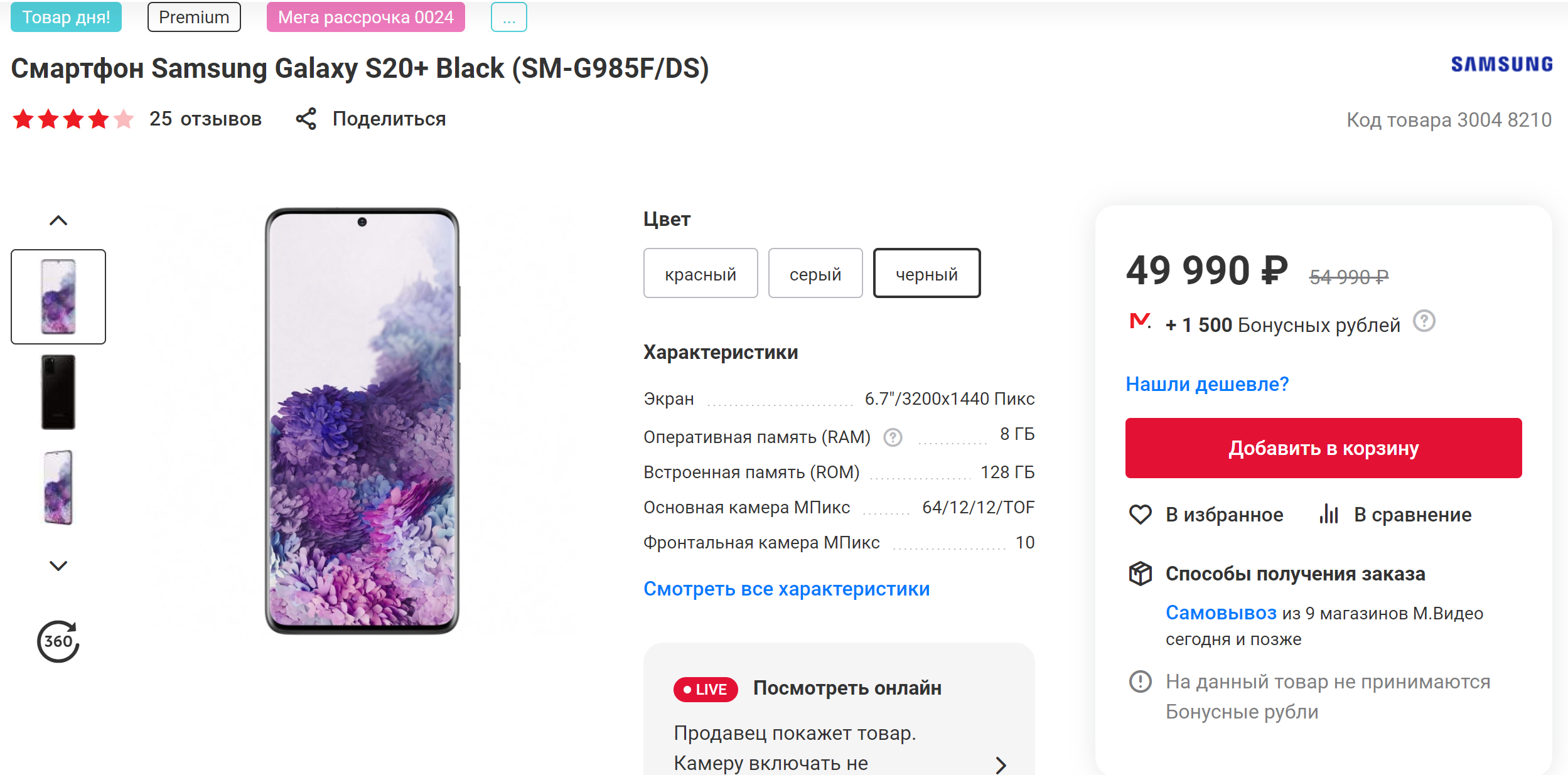This screenshot has width=1568, height=775.
Task: Click the delivery box icon
Action: tap(1140, 574)
